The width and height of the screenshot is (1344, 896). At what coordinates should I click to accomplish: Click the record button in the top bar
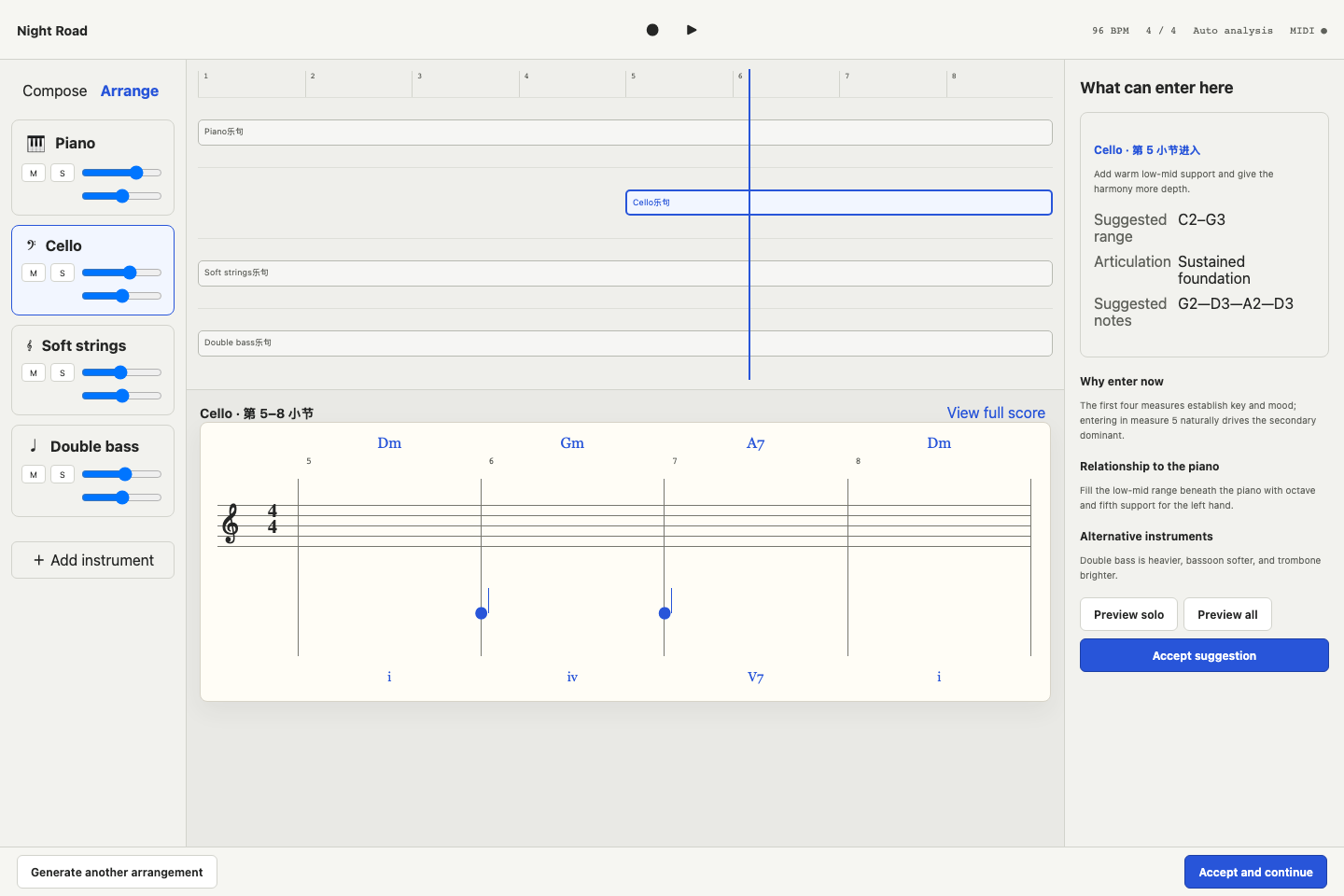click(x=652, y=30)
